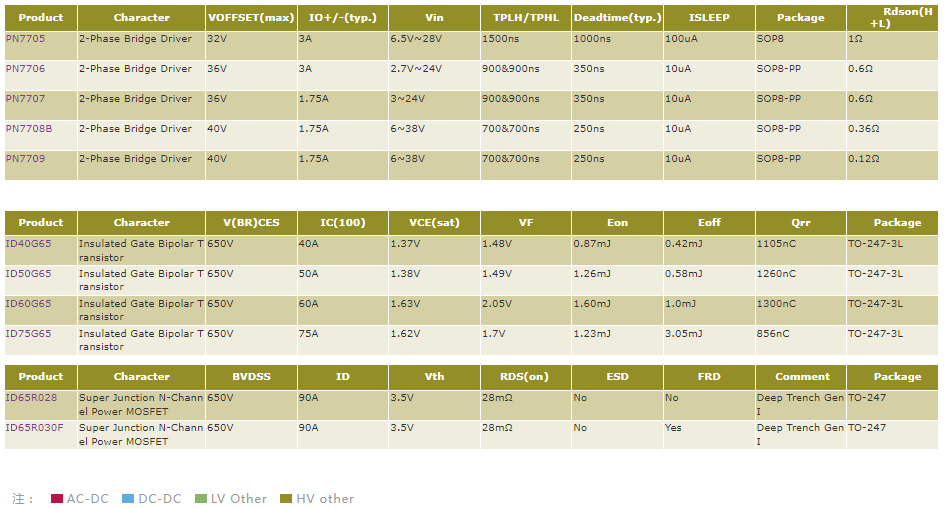Open the PN7708B product page
Image resolution: width=952 pixels, height=508 pixels.
click(x=28, y=129)
